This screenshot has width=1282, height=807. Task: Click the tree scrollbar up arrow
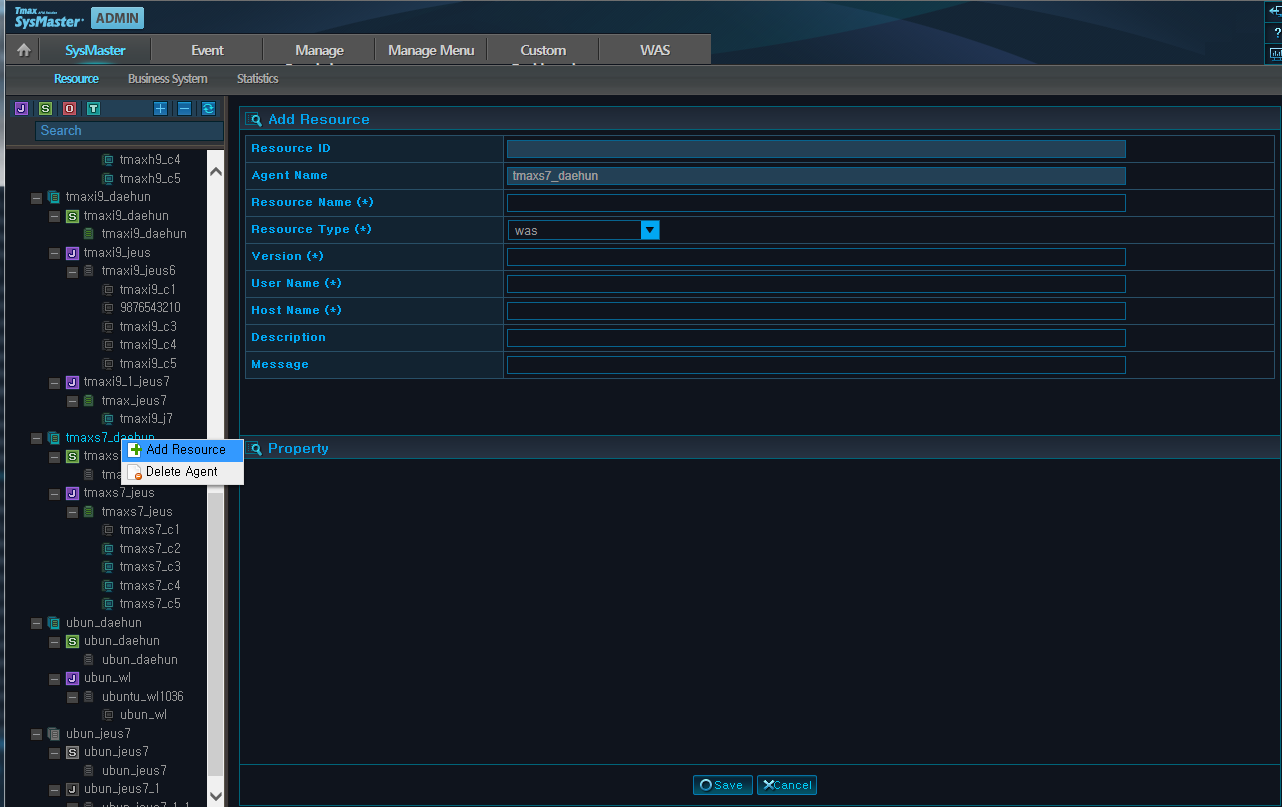click(x=216, y=172)
